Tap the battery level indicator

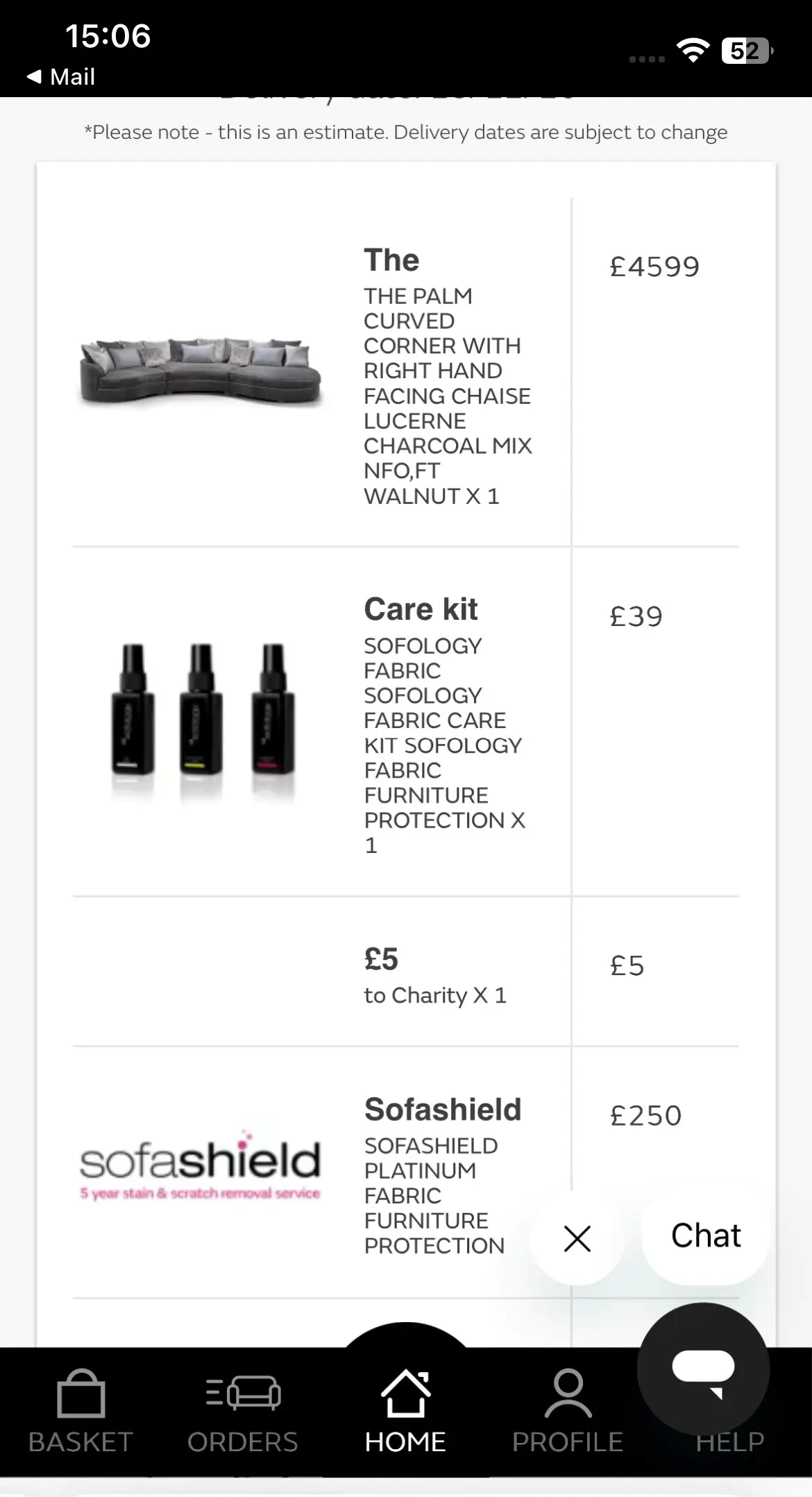[x=746, y=51]
